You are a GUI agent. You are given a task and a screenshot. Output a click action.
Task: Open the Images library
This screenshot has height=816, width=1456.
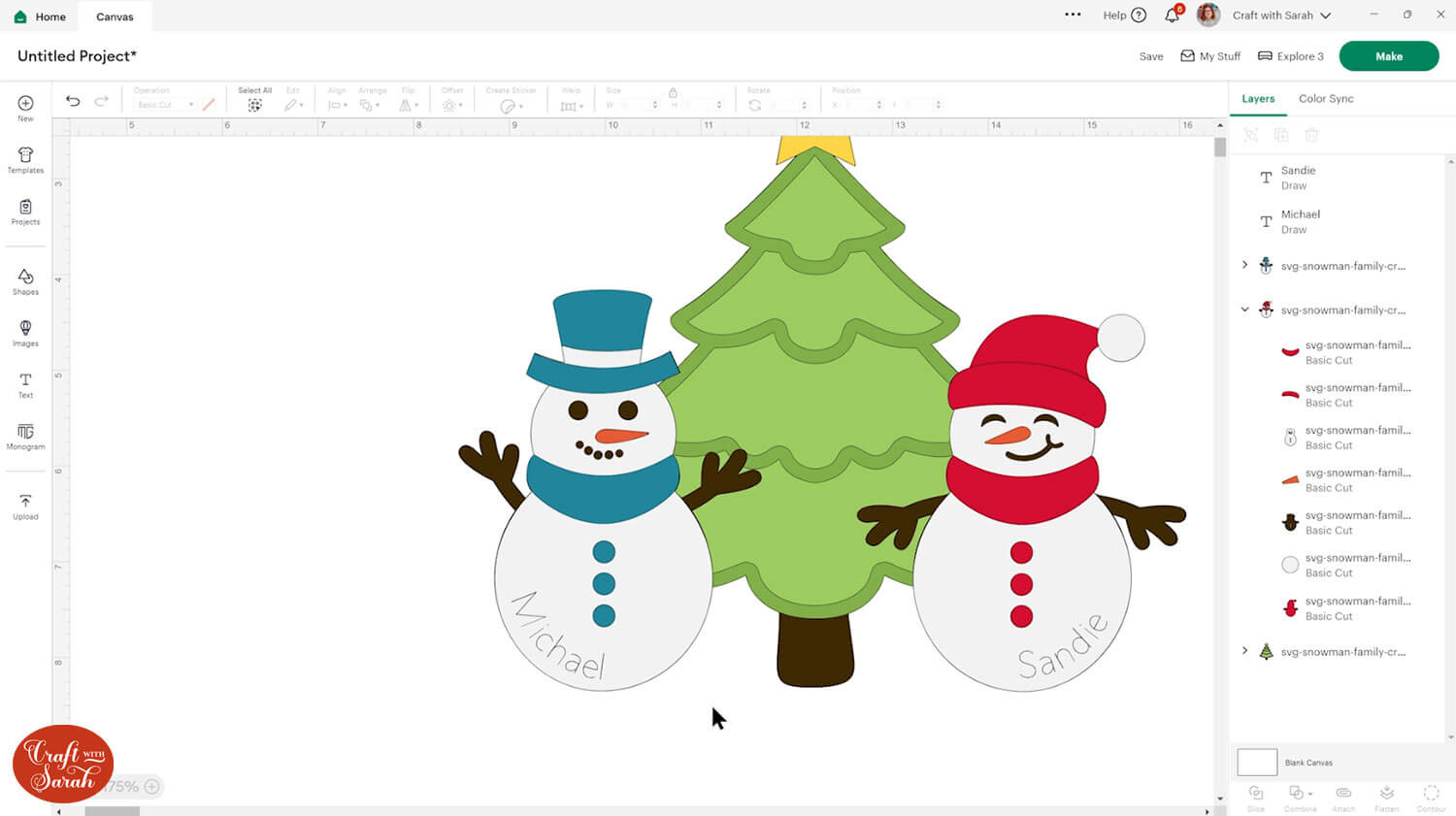(x=25, y=333)
